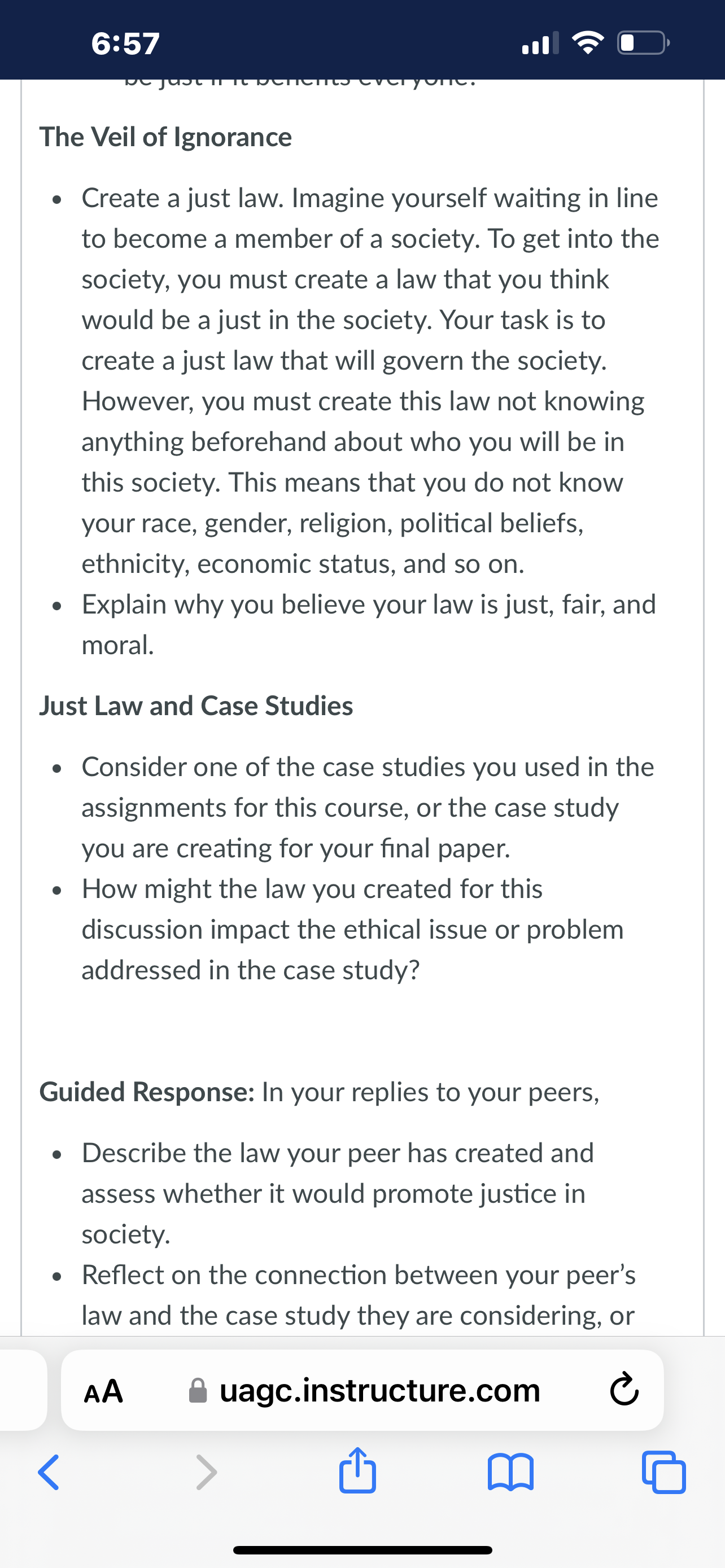Tap the Guided Response bold label

[x=147, y=1092]
